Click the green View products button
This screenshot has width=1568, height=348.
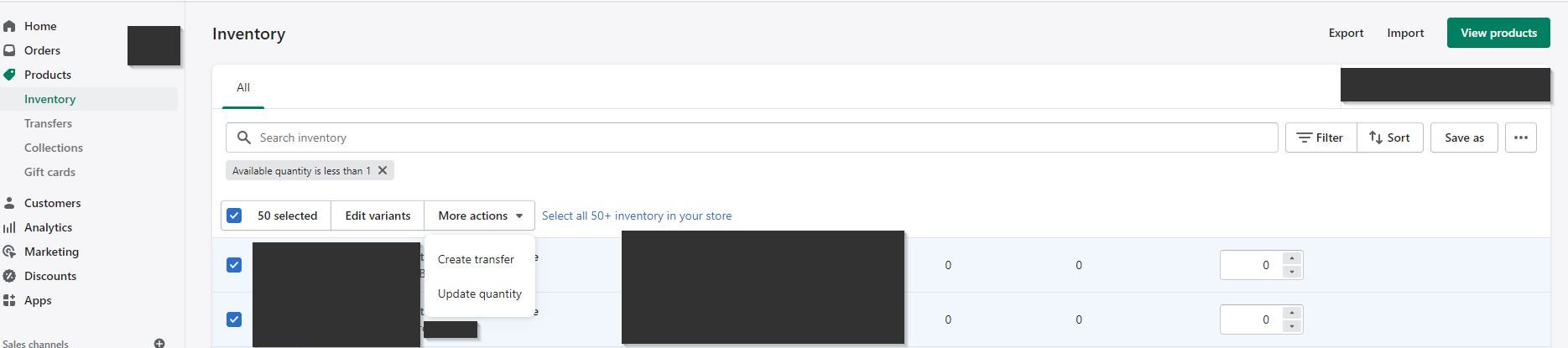click(x=1498, y=33)
